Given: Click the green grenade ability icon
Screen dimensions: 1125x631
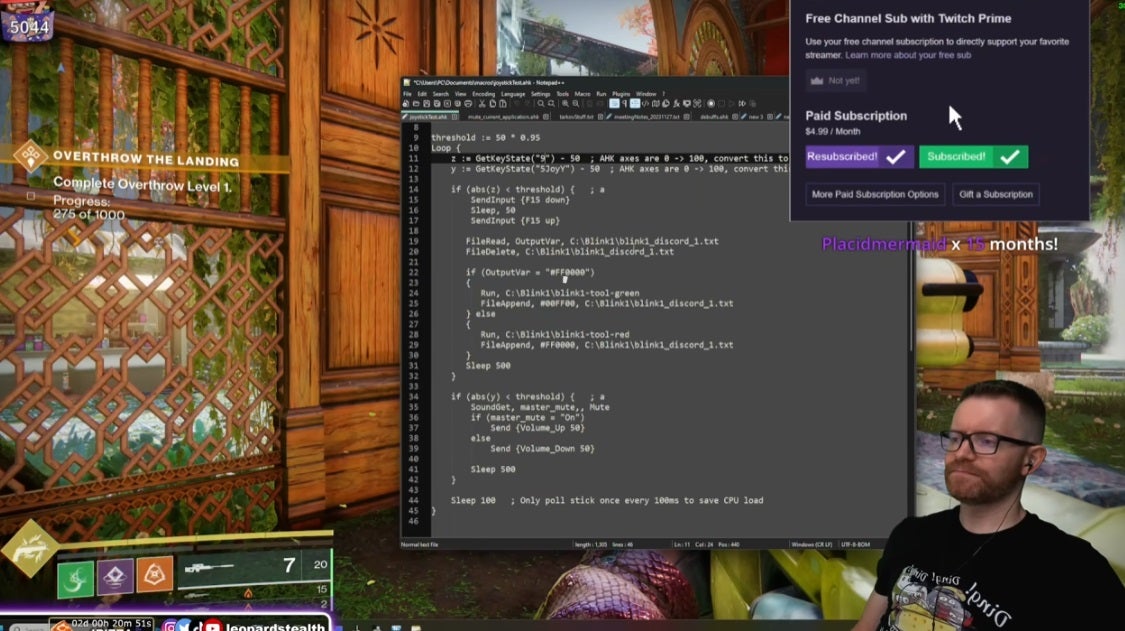Looking at the screenshot, I should (75, 578).
